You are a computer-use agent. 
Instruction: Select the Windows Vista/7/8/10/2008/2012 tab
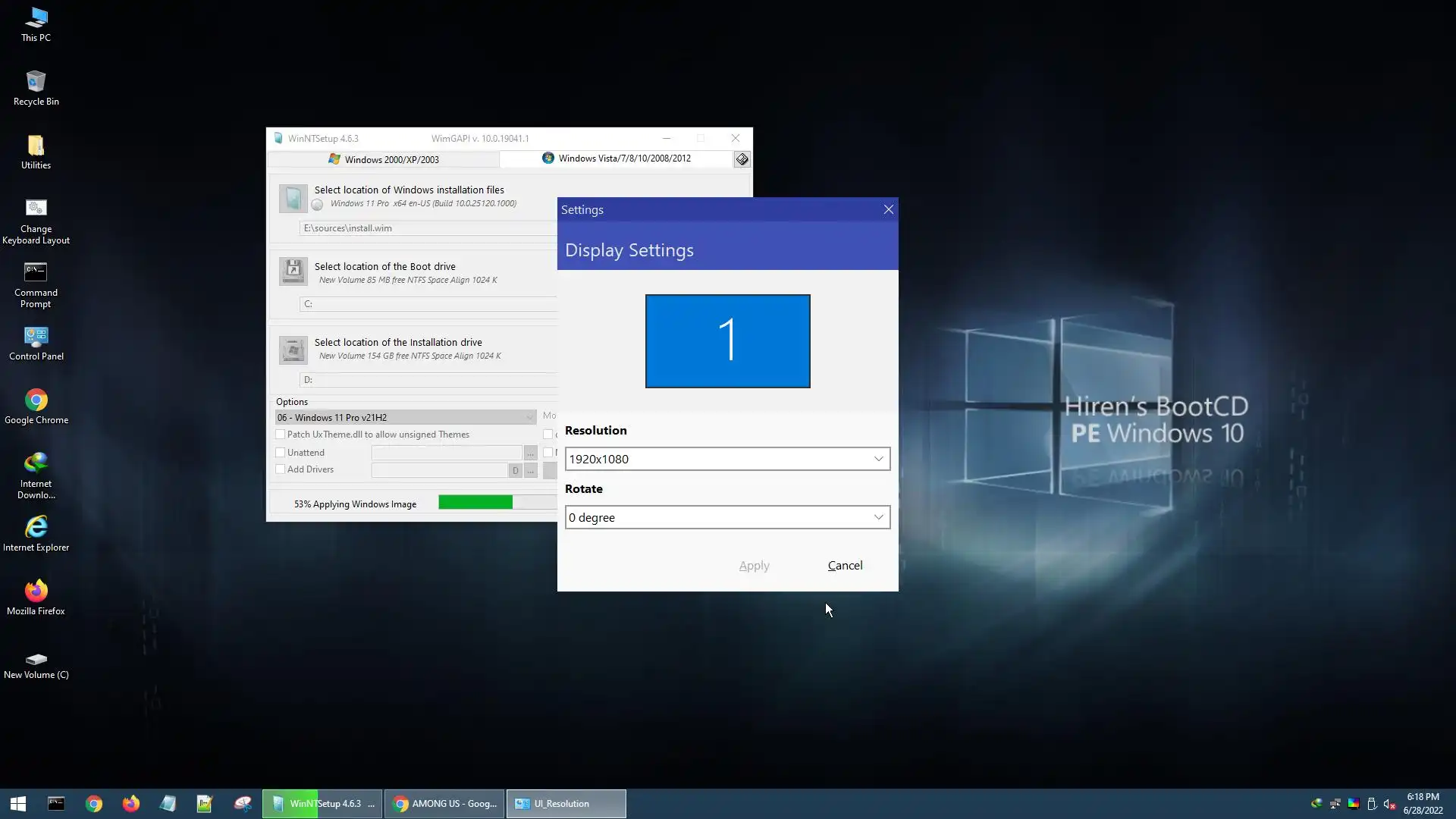pyautogui.click(x=616, y=158)
